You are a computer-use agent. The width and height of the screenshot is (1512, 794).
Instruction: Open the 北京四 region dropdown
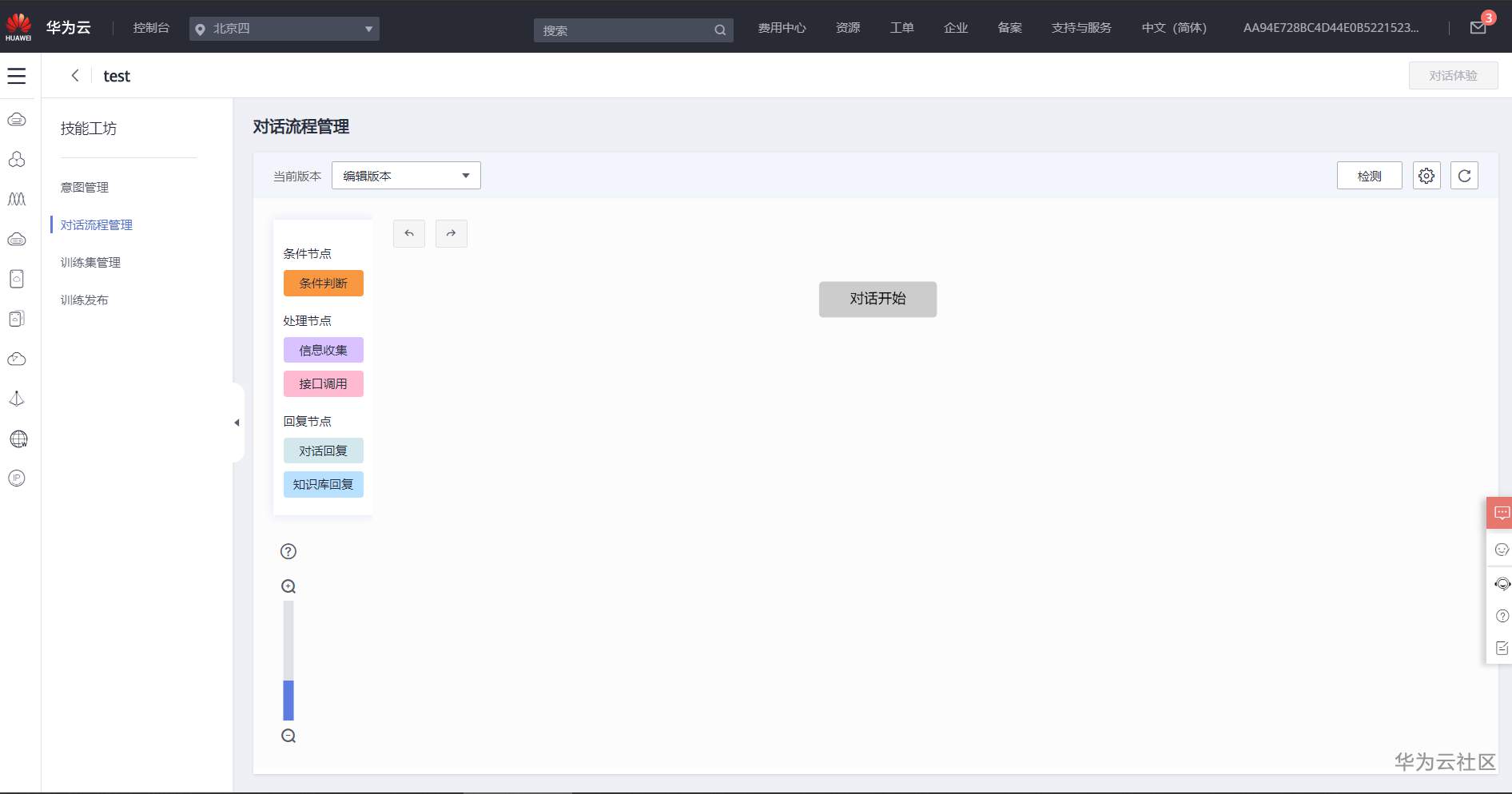pyautogui.click(x=284, y=29)
